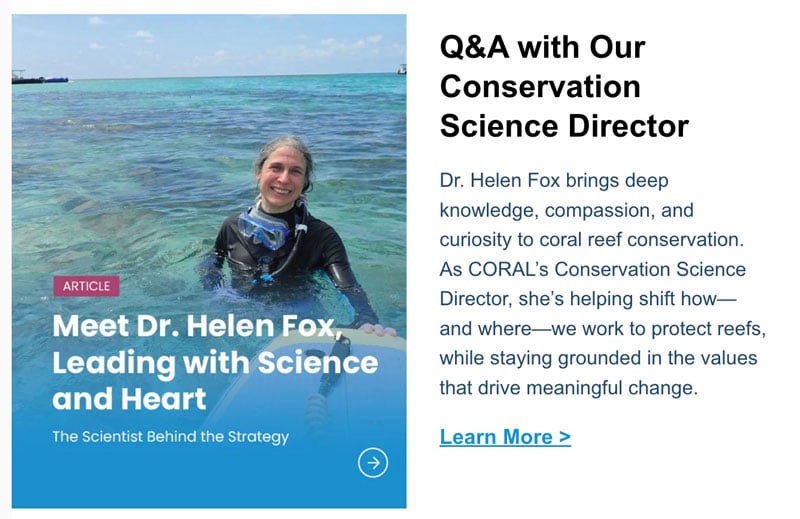Click the "Science Director" heading line
Screen dimensions: 800x519
coord(564,127)
